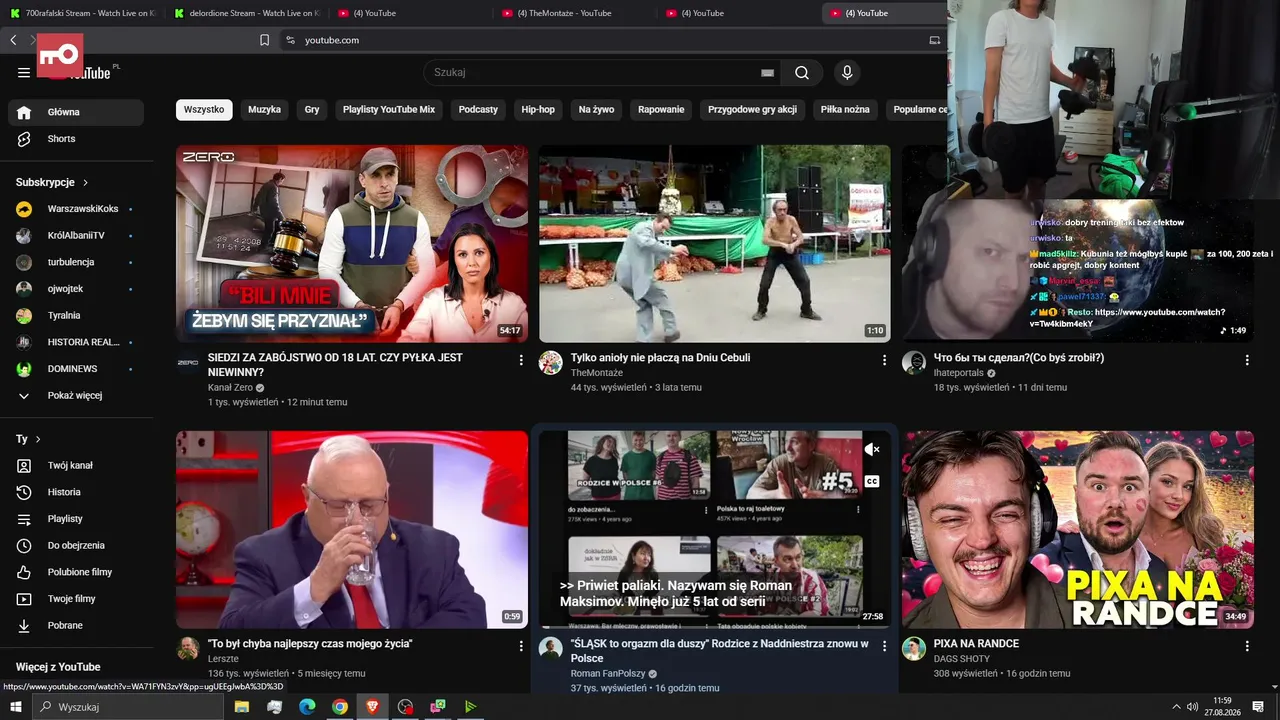
Task: Launch File Explorer from the taskbar
Action: click(x=242, y=707)
